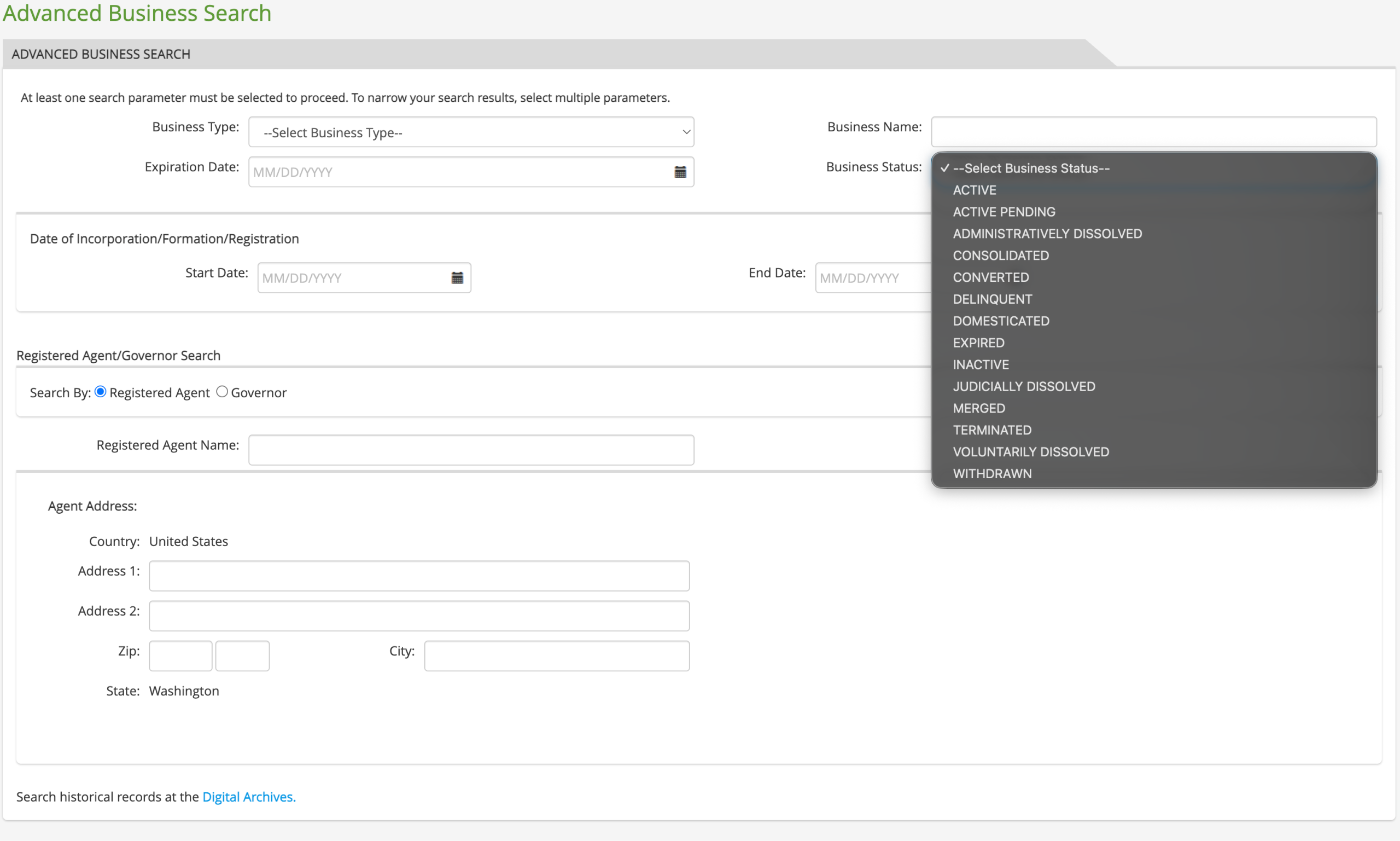Select the --Select Business Status-- default option
The height and width of the screenshot is (841, 1400).
tap(1154, 169)
